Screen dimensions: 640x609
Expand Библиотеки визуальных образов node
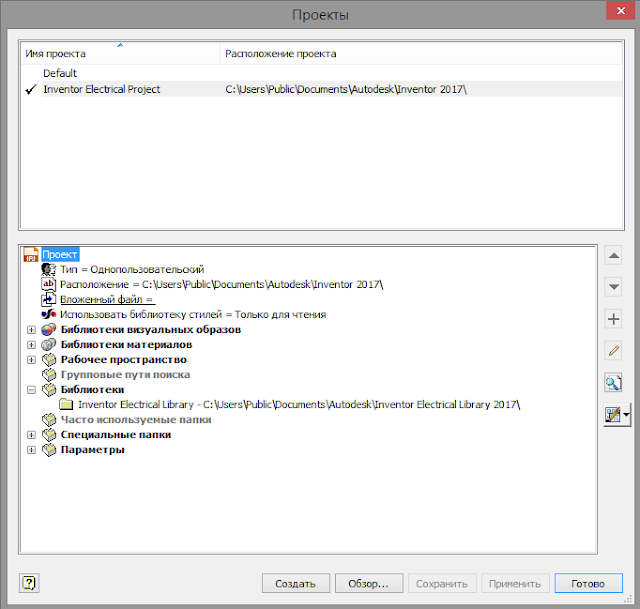click(x=31, y=329)
